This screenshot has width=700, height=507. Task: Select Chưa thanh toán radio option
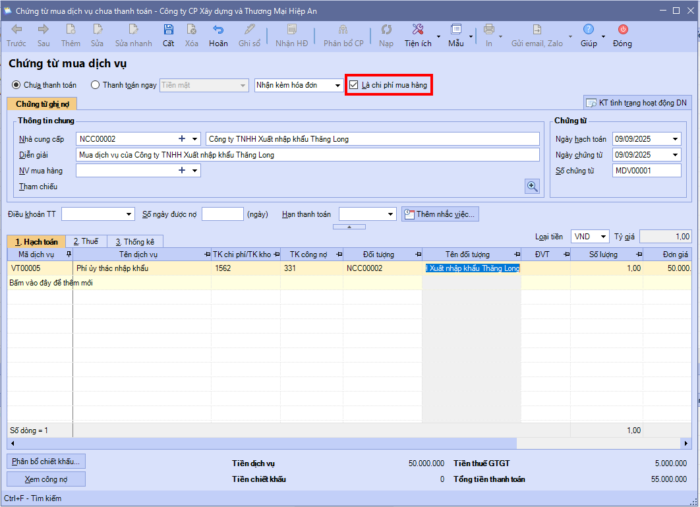(16, 85)
